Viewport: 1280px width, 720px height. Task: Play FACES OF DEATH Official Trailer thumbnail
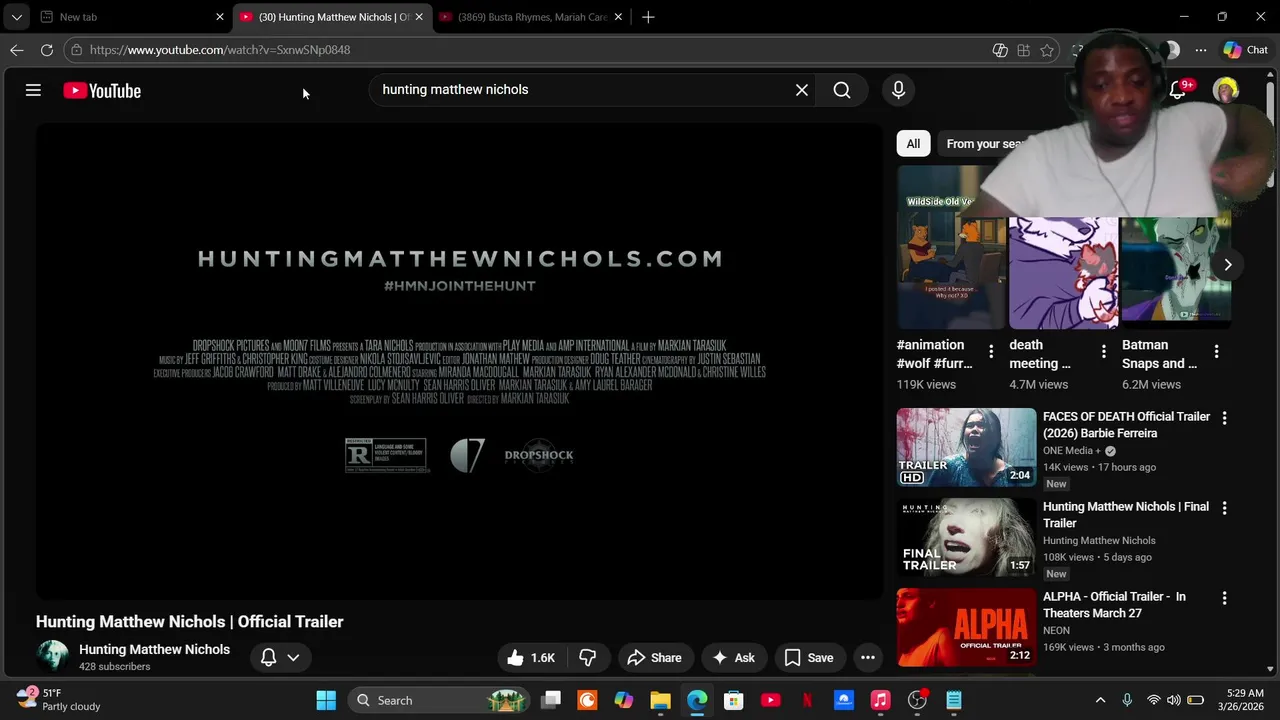click(966, 447)
